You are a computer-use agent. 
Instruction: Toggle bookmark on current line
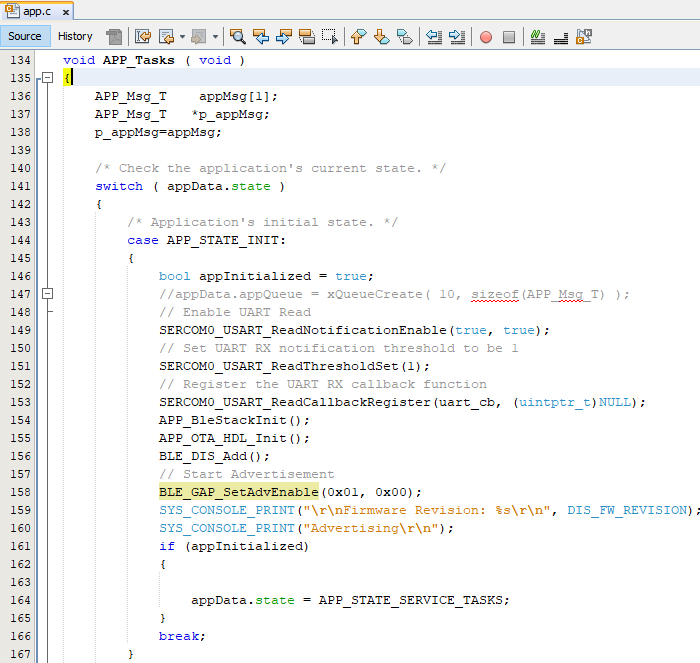404,37
